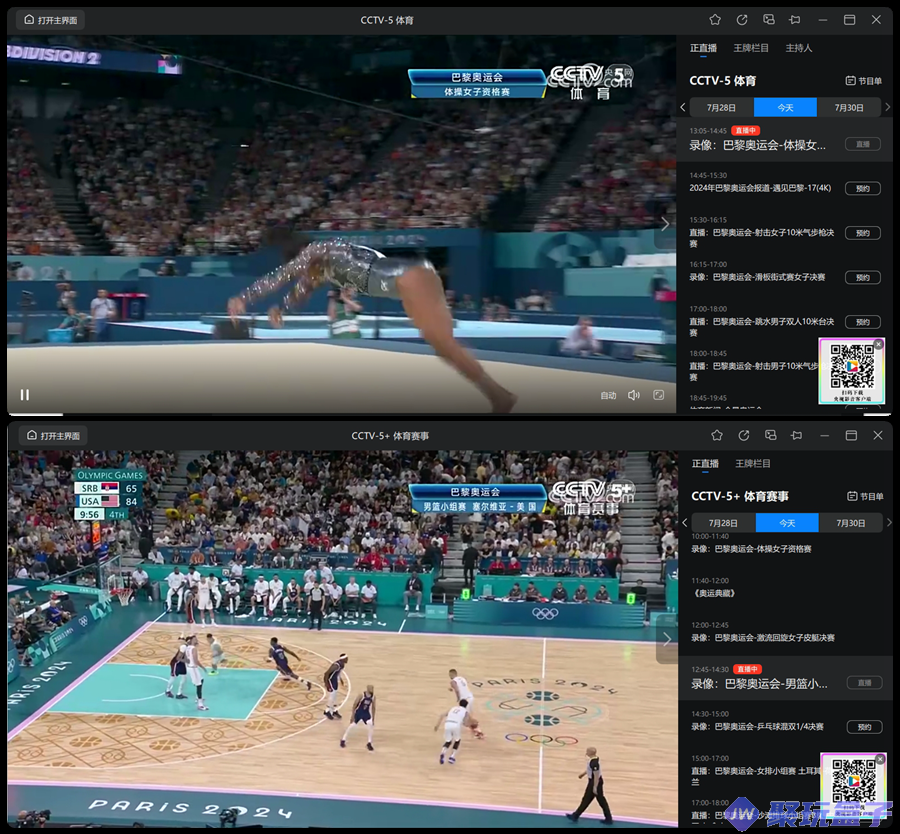Refresh the CCTV-5+ window
This screenshot has width=900, height=834.
click(x=743, y=436)
